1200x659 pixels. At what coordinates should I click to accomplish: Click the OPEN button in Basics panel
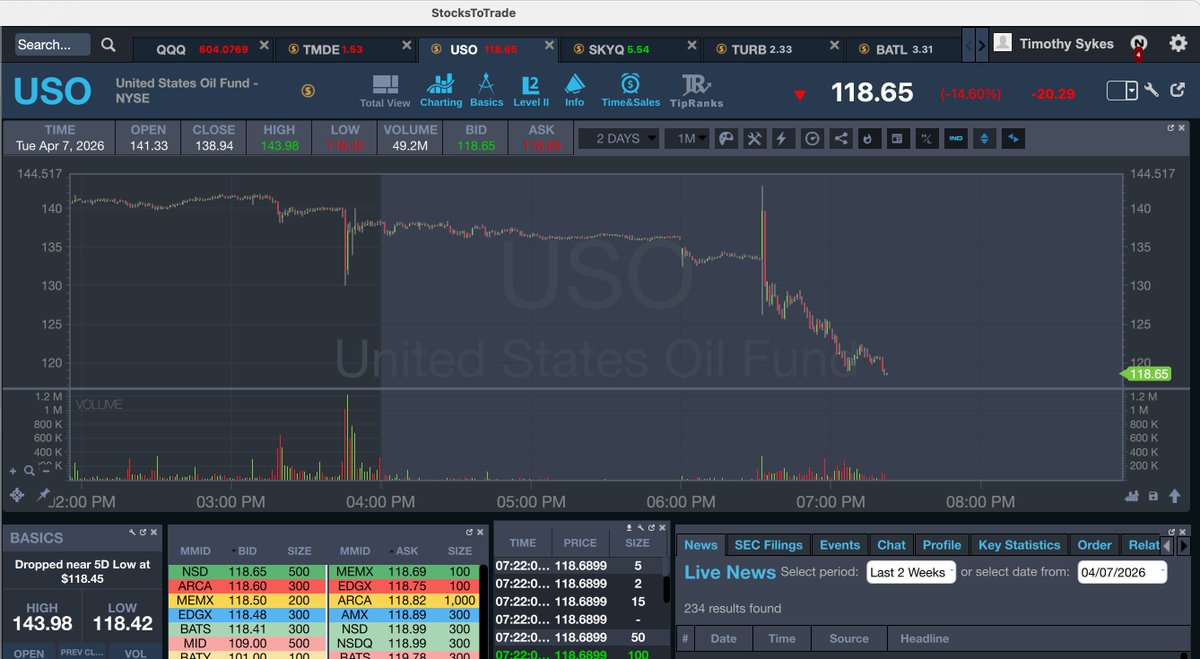click(28, 652)
